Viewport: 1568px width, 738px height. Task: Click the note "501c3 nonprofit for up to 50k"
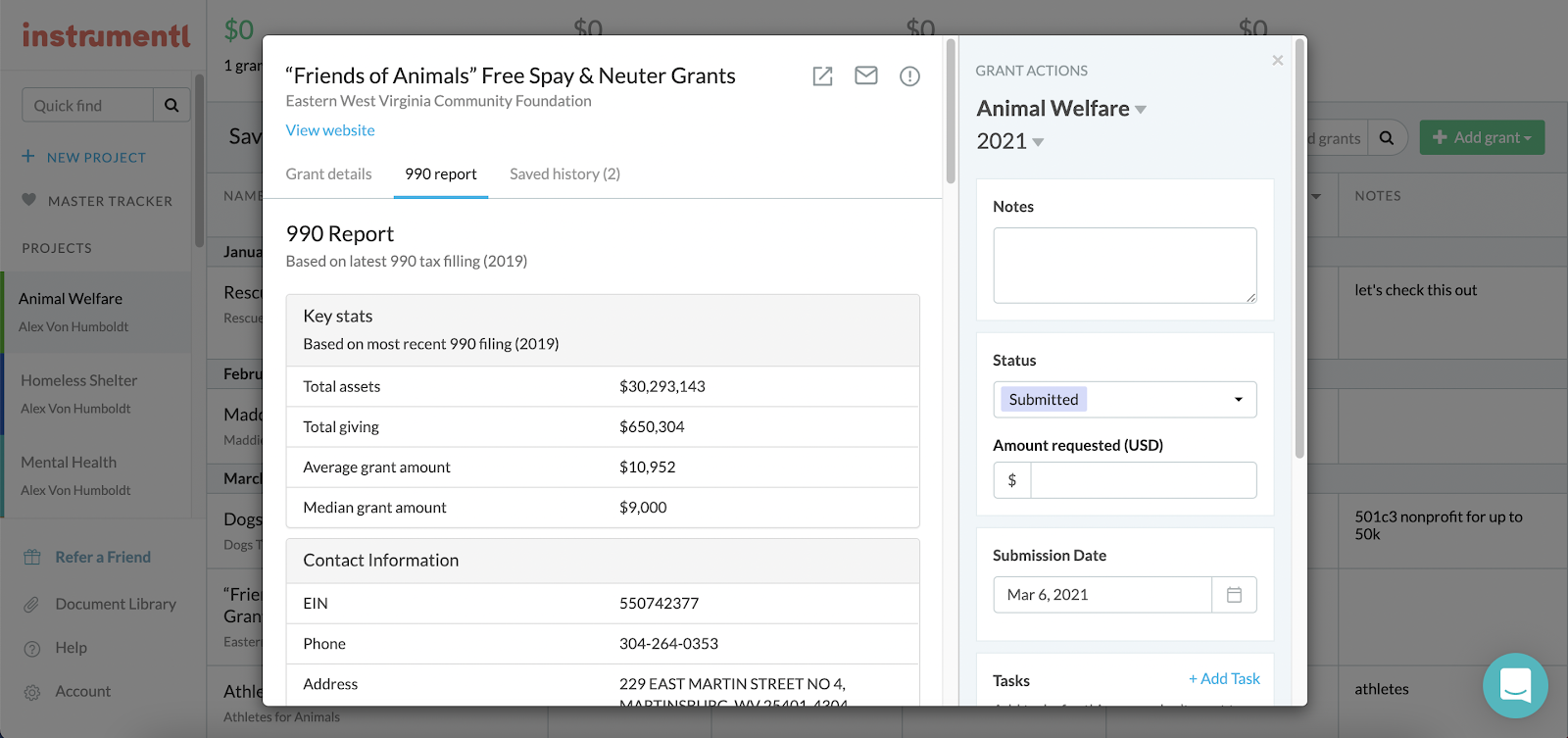[x=1439, y=525]
